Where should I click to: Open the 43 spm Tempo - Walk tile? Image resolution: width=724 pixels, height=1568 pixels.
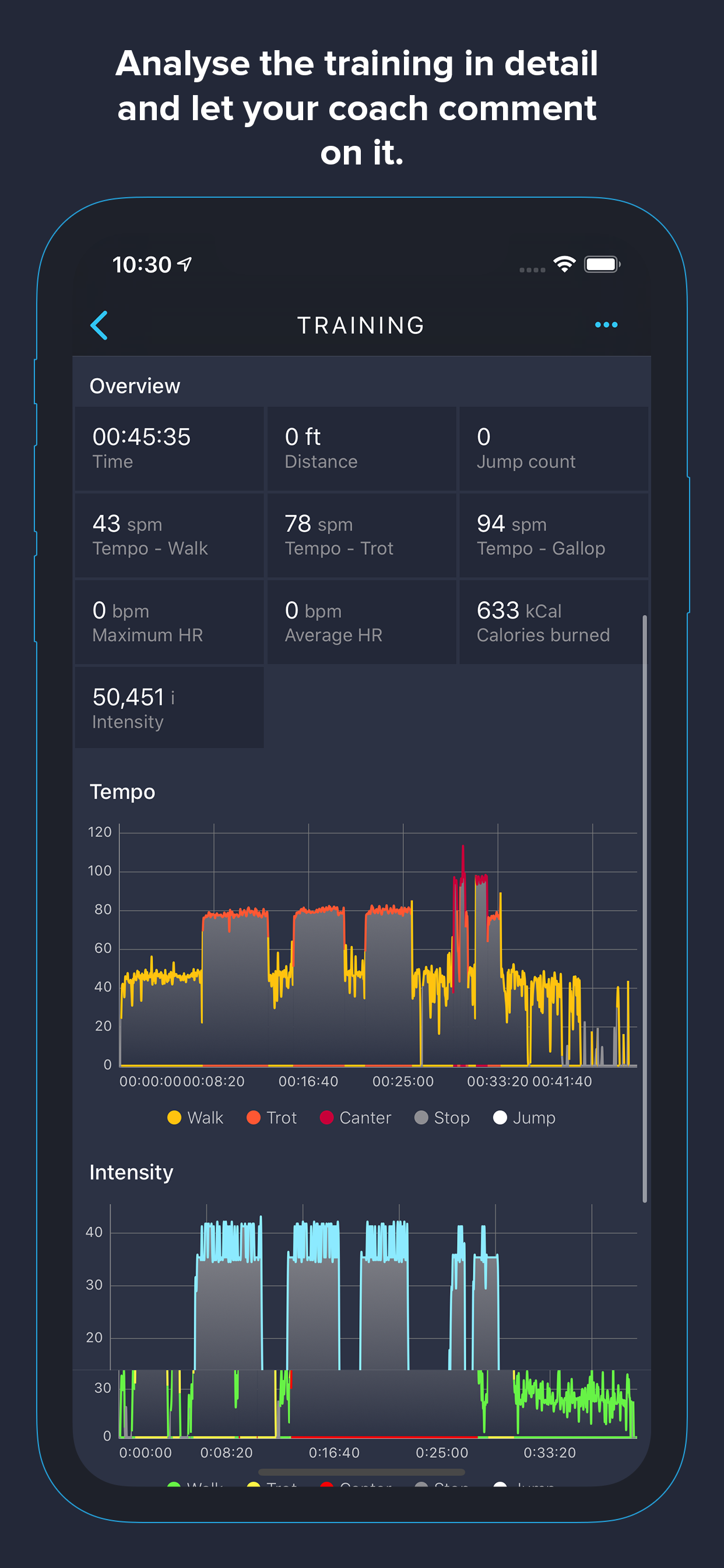(x=169, y=535)
